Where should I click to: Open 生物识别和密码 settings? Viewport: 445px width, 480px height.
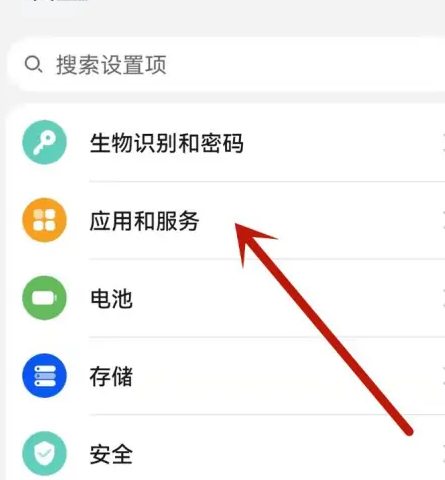tap(225, 143)
